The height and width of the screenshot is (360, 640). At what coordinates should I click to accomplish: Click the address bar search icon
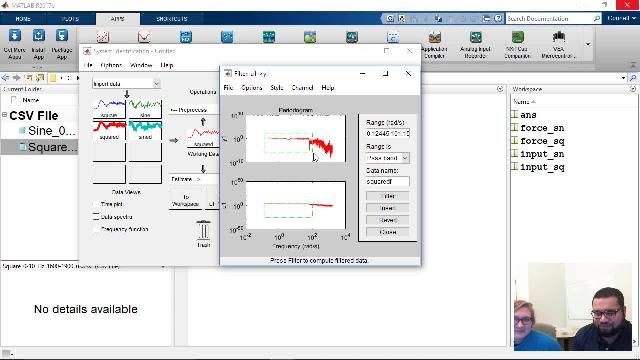pyautogui.click(x=633, y=78)
